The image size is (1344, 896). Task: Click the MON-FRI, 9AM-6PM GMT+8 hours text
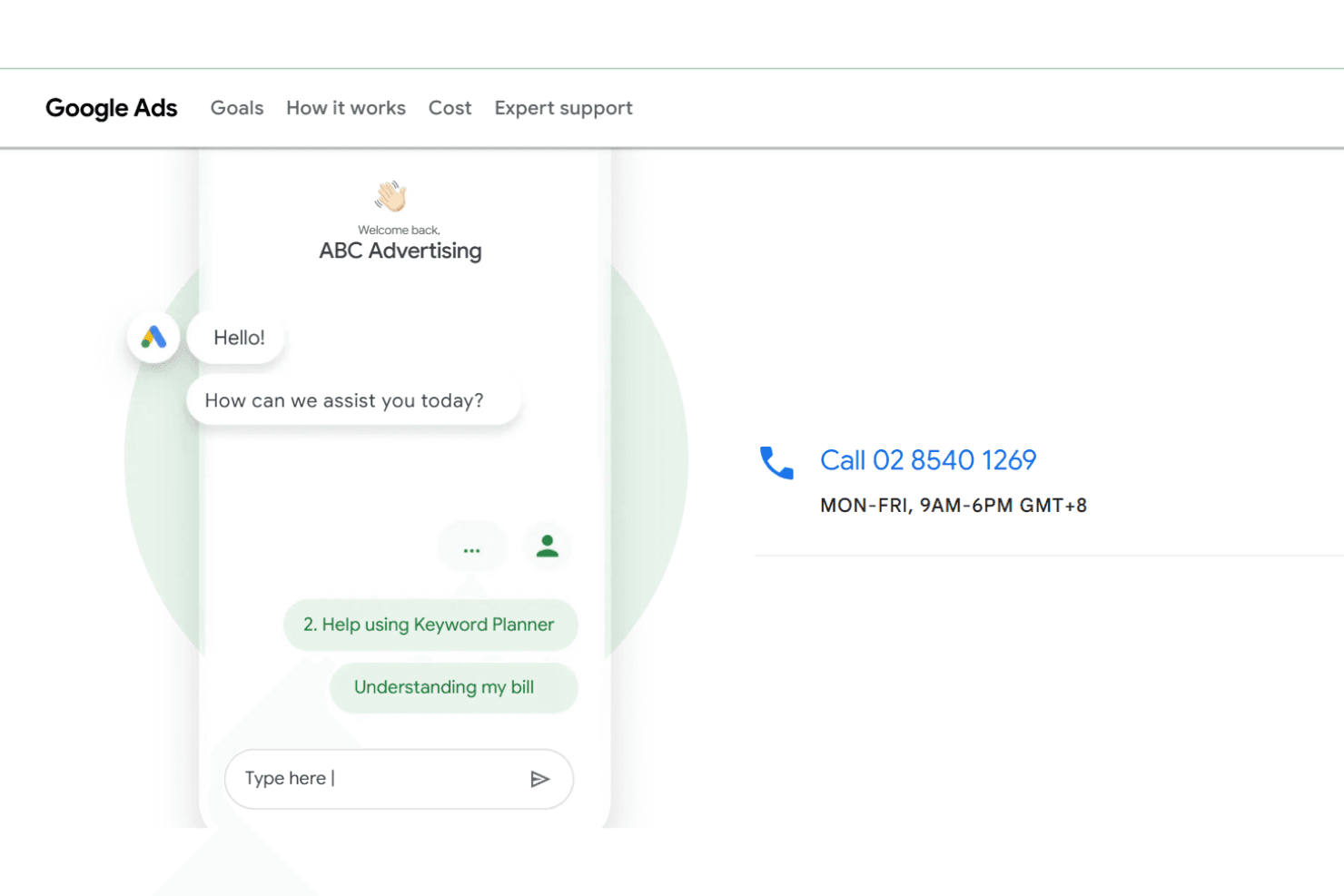tap(954, 506)
